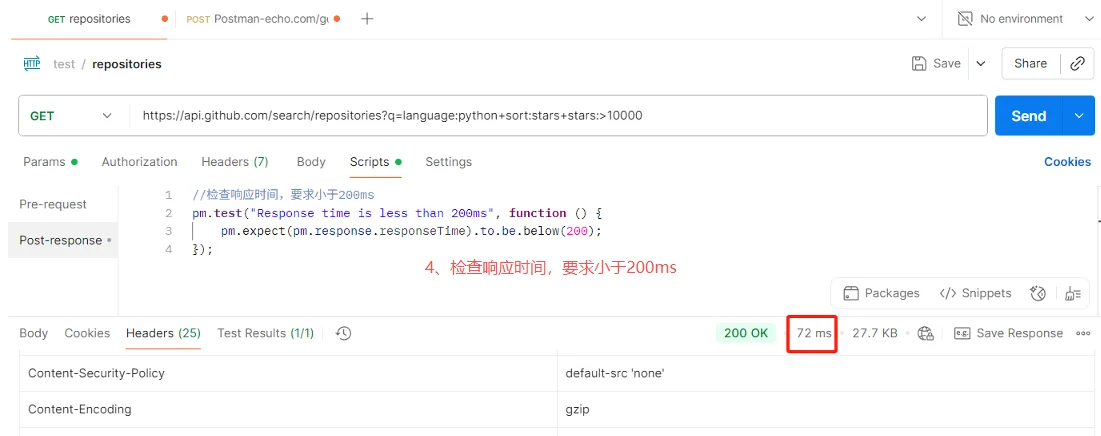Switch to the response Body tab
Screen dimensions: 1101x436
click(x=34, y=333)
